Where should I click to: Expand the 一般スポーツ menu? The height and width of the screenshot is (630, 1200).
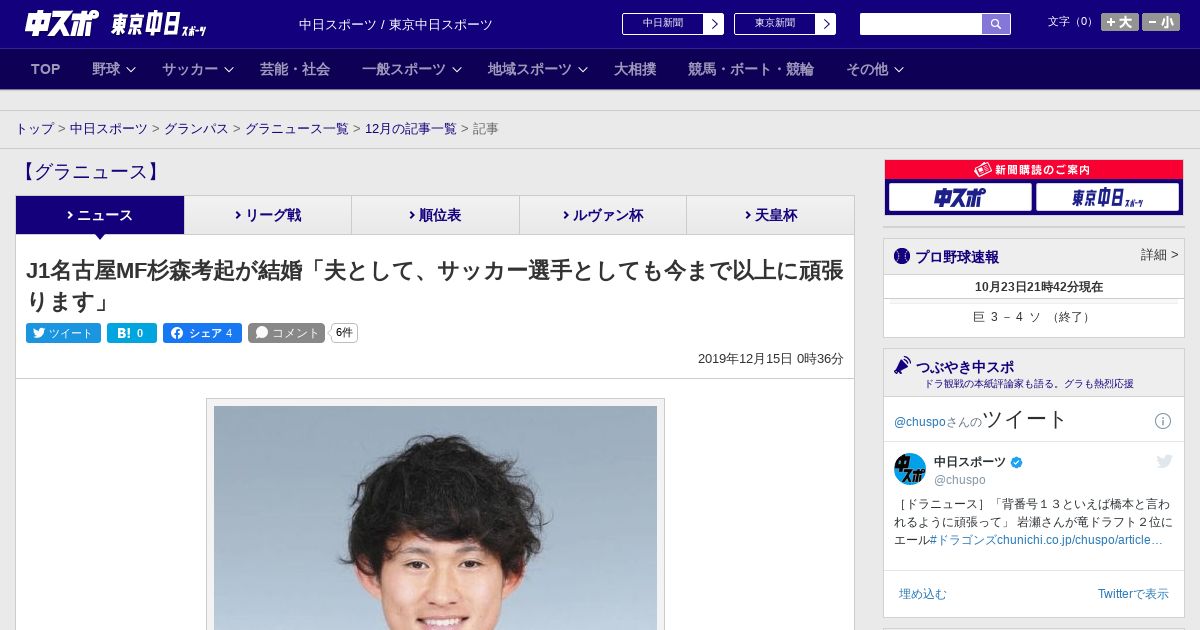[x=411, y=69]
